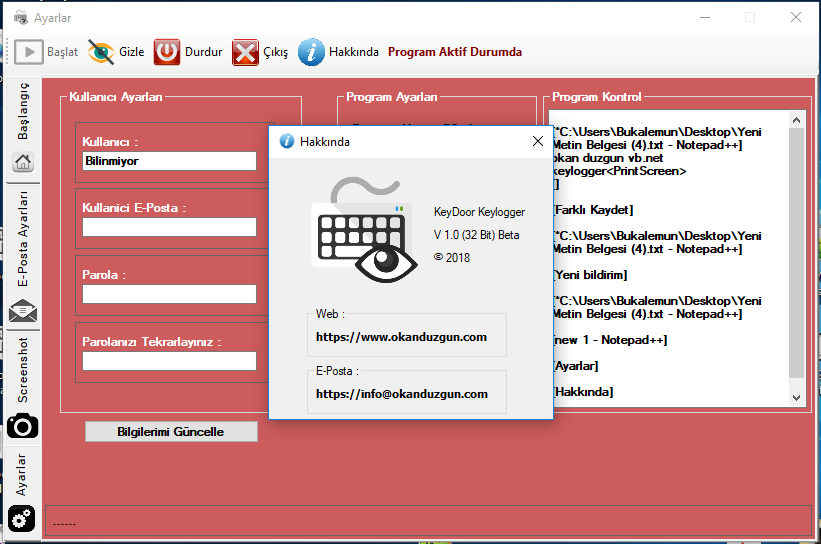Click the keyboard-eye KeyDoor logo
Viewport: 821px width, 544px height.
click(x=364, y=230)
